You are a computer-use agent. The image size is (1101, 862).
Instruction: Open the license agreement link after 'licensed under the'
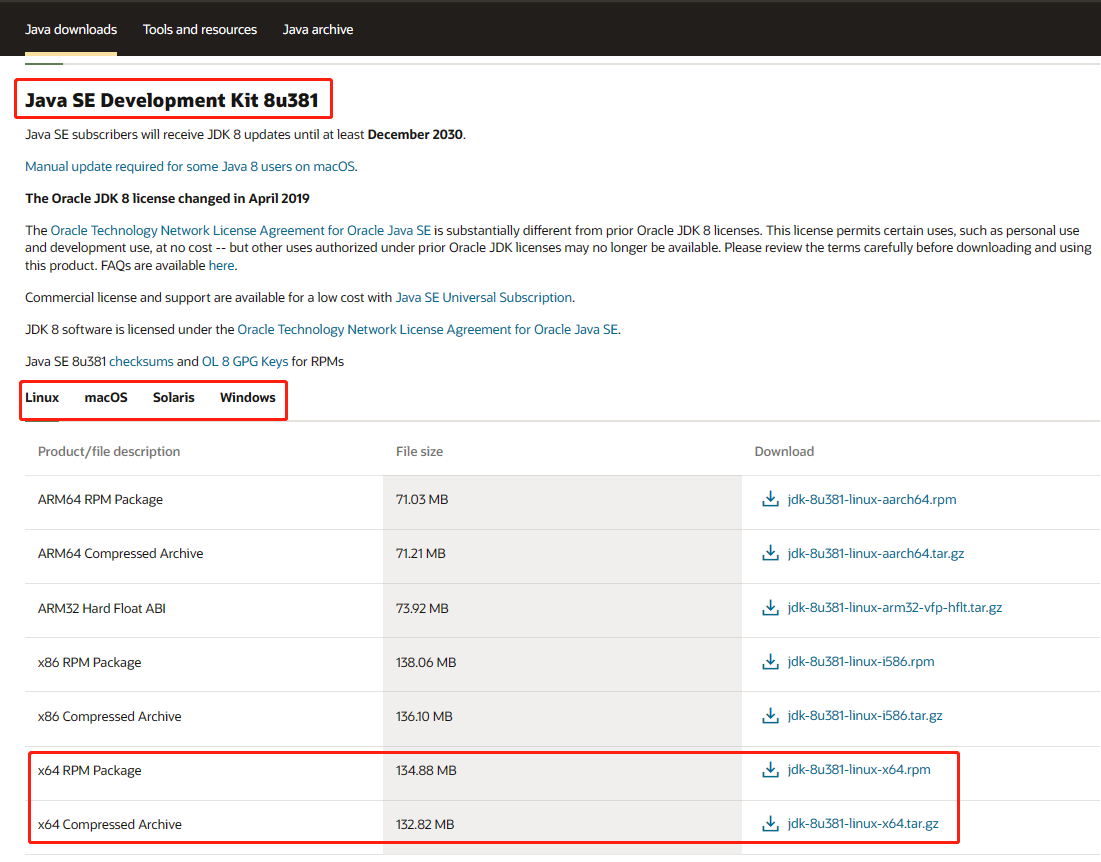coord(428,329)
